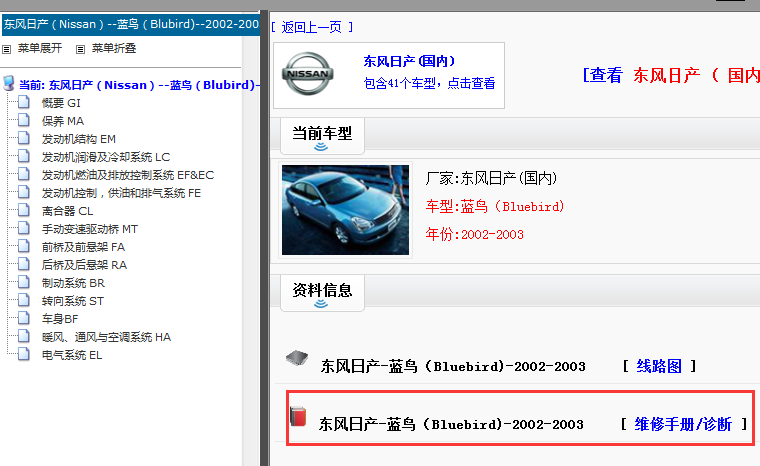Click the page icon next to 电气系统 EL

click(x=24, y=354)
